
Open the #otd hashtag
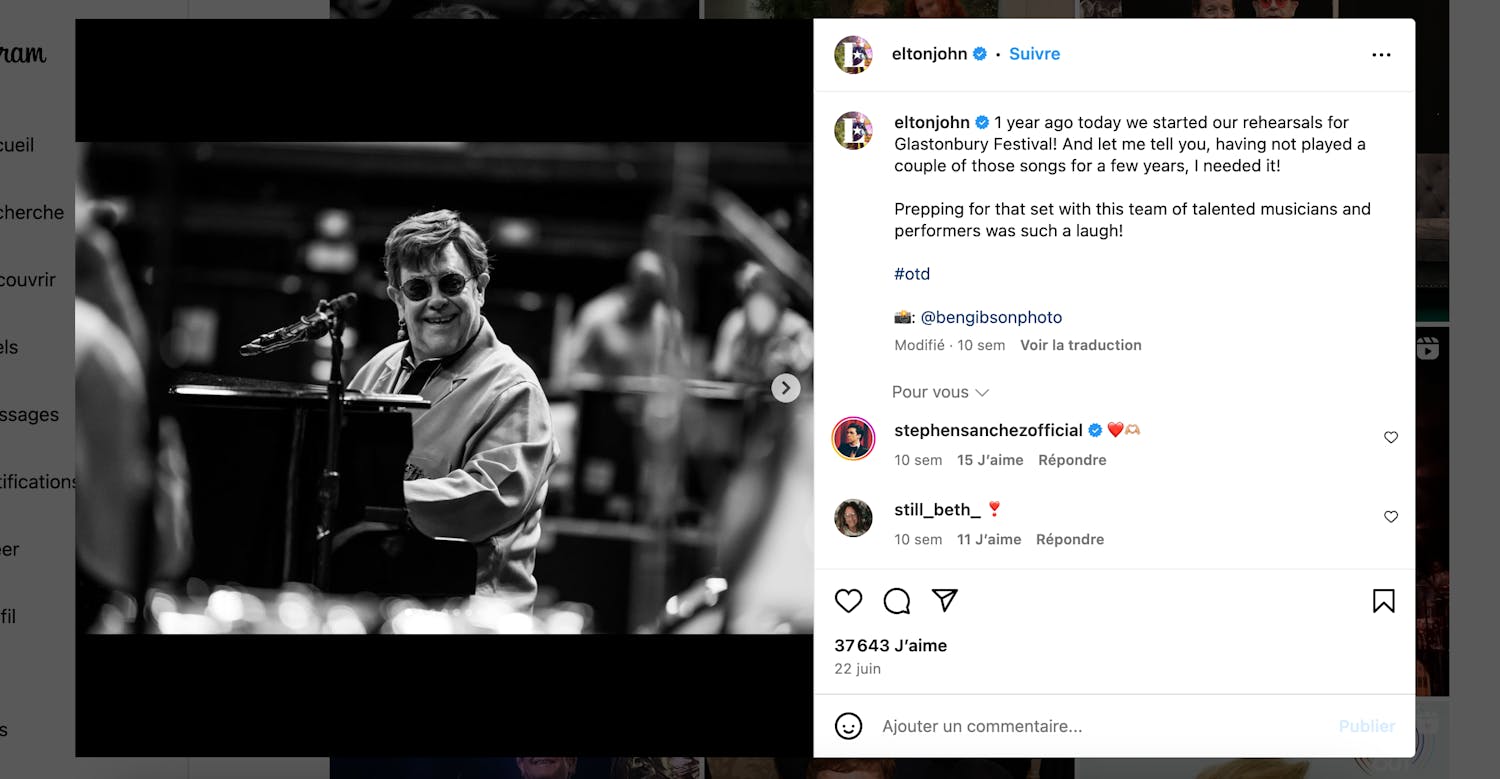point(912,274)
